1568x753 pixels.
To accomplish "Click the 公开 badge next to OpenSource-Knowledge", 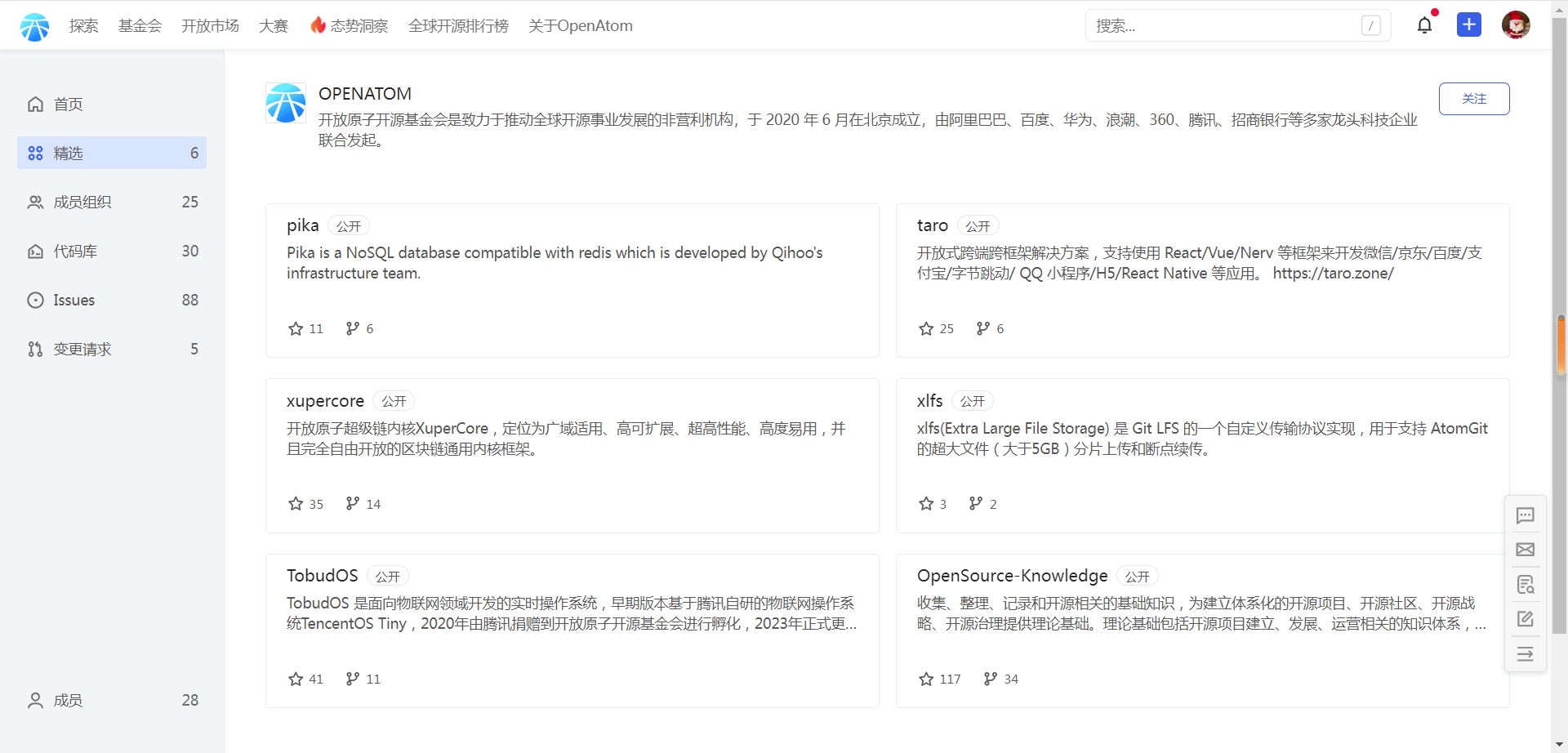I will tap(1137, 577).
